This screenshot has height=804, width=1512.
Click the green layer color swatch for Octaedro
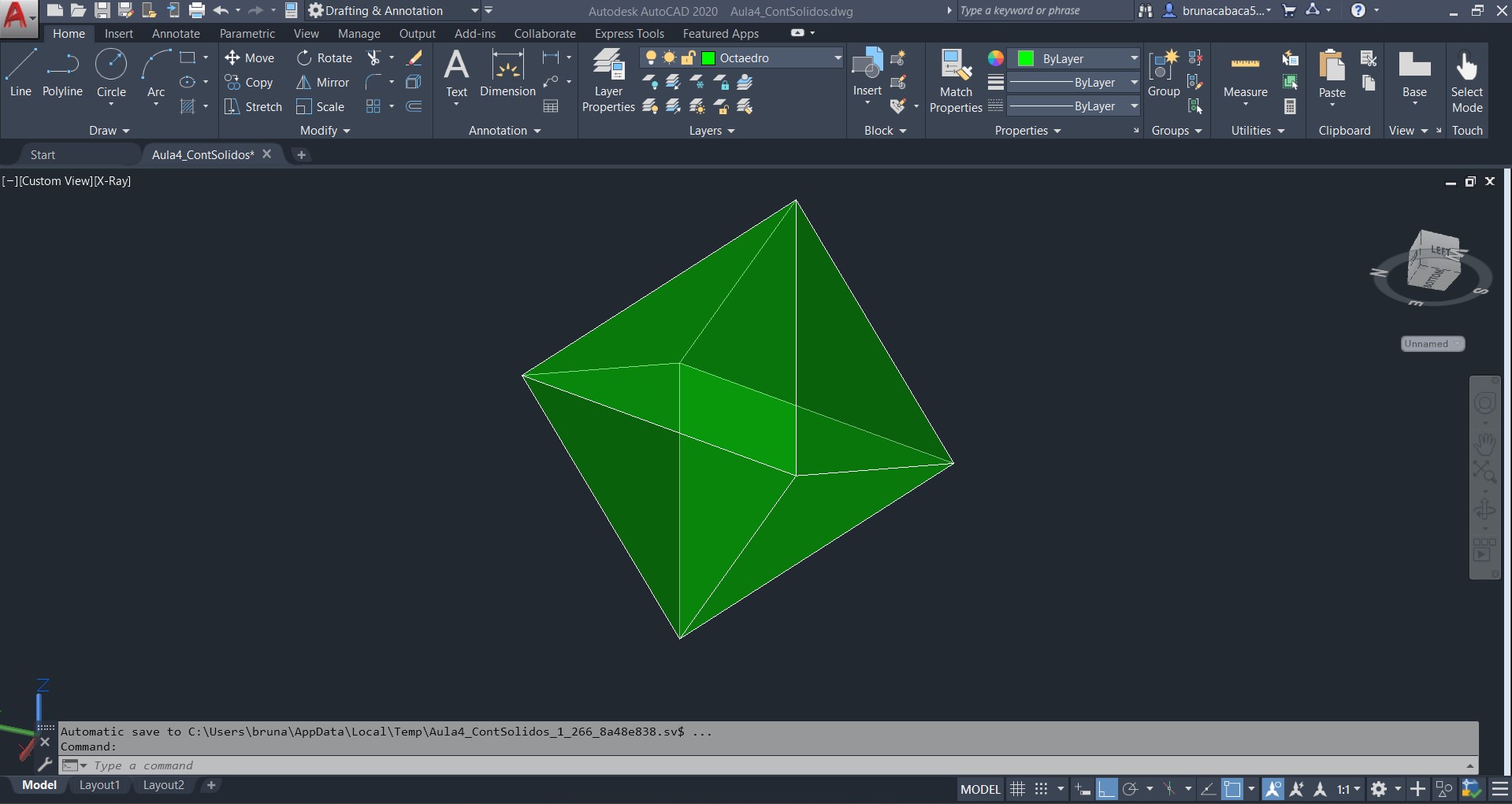point(708,57)
